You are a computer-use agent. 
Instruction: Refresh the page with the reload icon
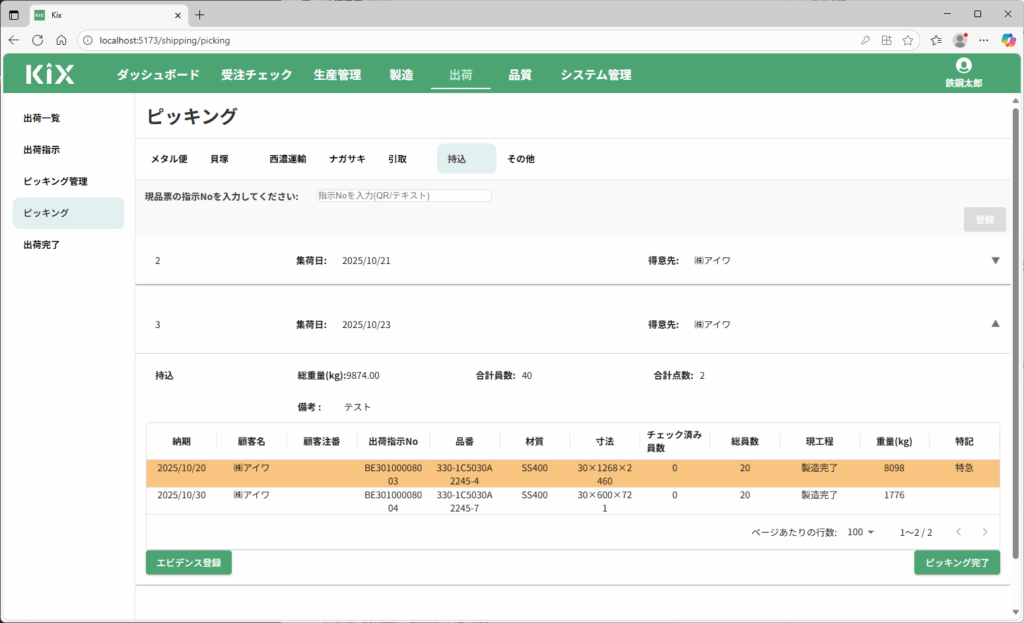(38, 40)
